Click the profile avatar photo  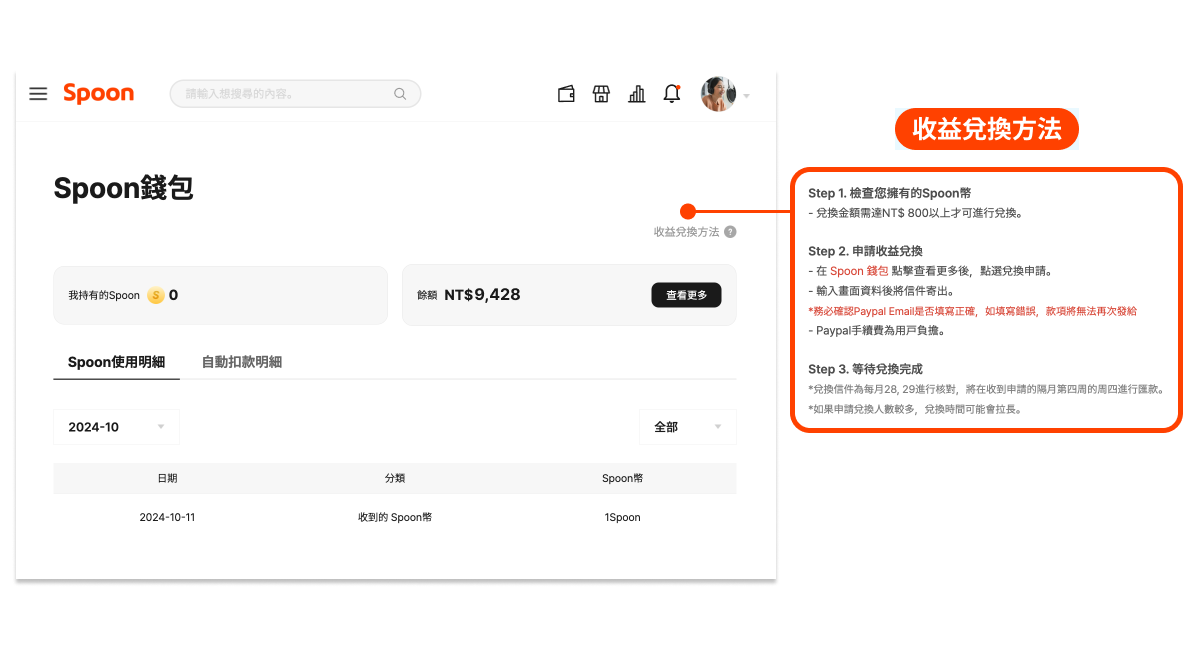pyautogui.click(x=718, y=94)
